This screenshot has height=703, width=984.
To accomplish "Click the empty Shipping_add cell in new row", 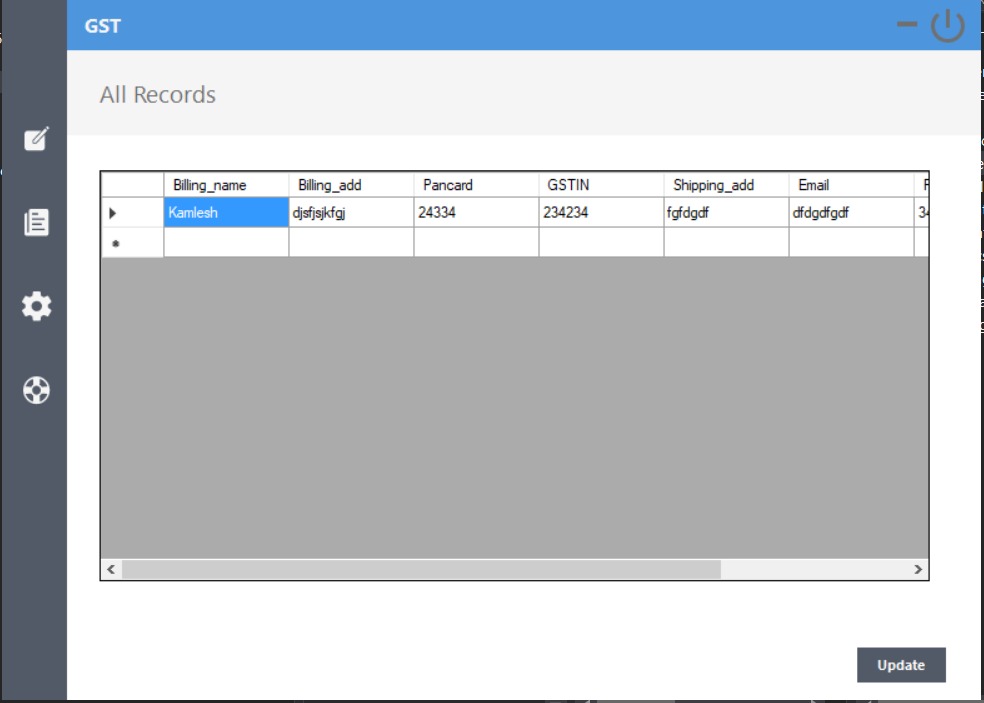I will (x=726, y=242).
